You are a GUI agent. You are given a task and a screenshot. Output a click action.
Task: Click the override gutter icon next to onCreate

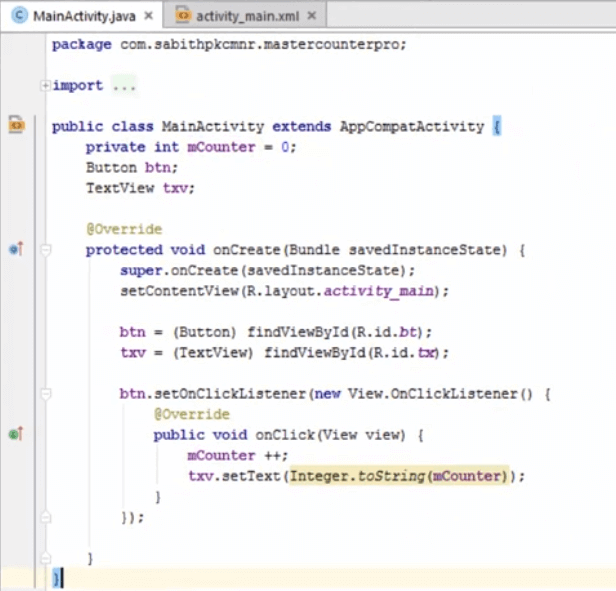(x=16, y=249)
